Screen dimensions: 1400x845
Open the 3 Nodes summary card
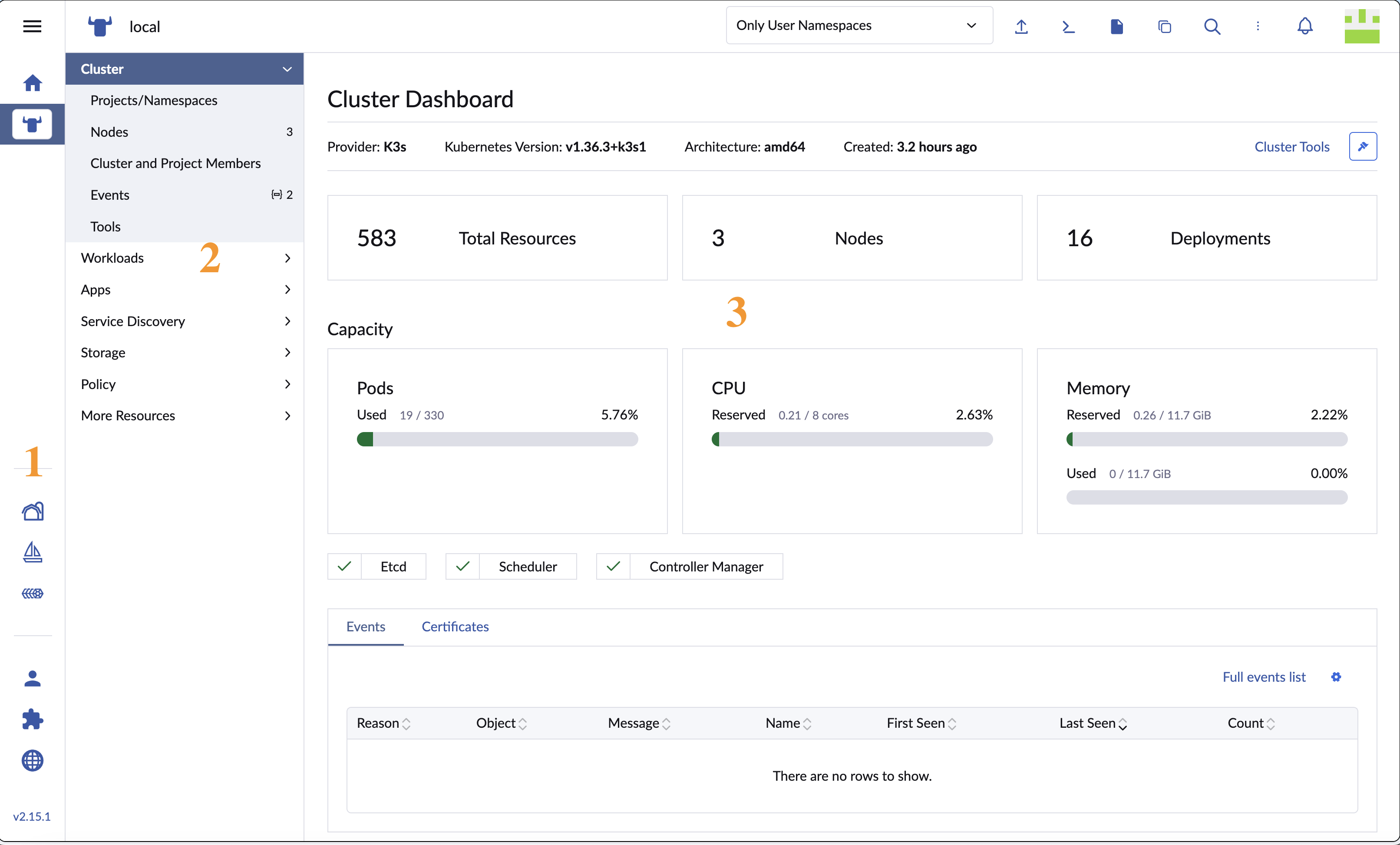pyautogui.click(x=852, y=238)
